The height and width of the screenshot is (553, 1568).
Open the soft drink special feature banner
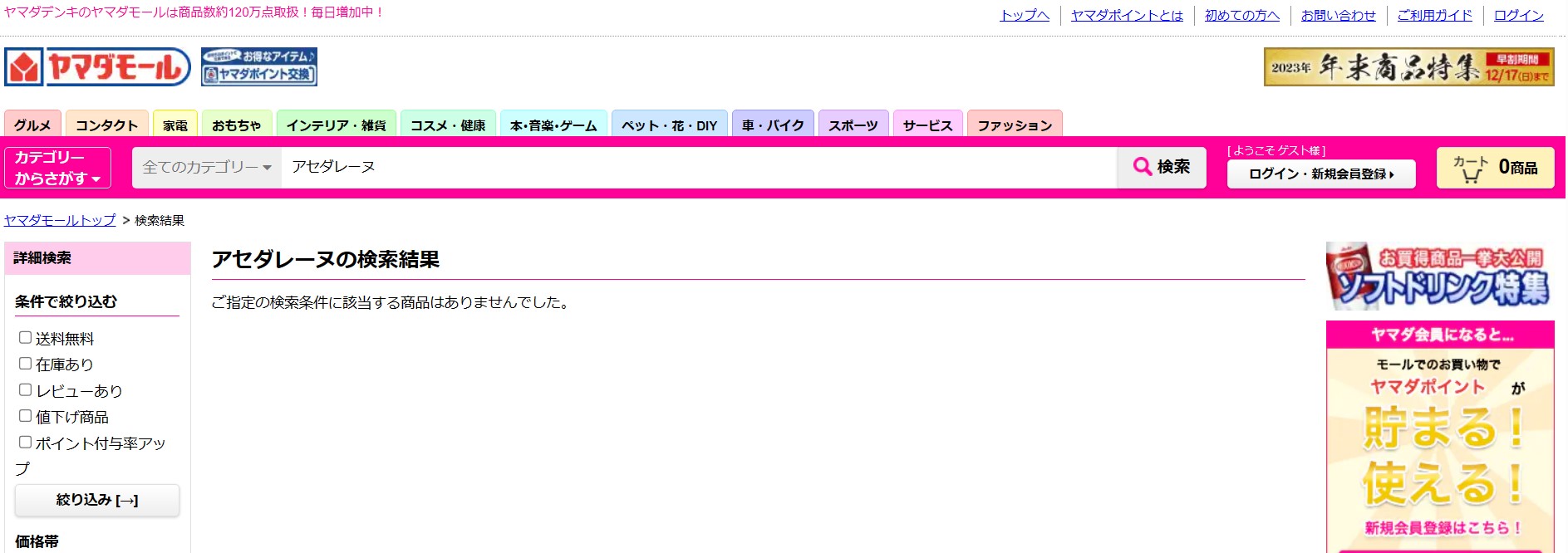pyautogui.click(x=1439, y=276)
